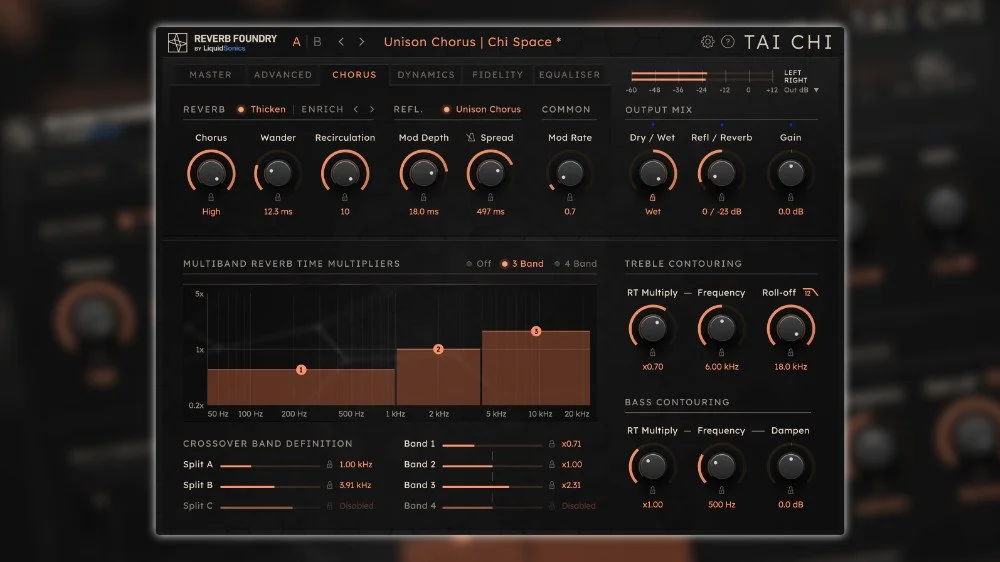The height and width of the screenshot is (562, 1000).
Task: Click band handle 2 in multiband graph
Action: tap(438, 349)
